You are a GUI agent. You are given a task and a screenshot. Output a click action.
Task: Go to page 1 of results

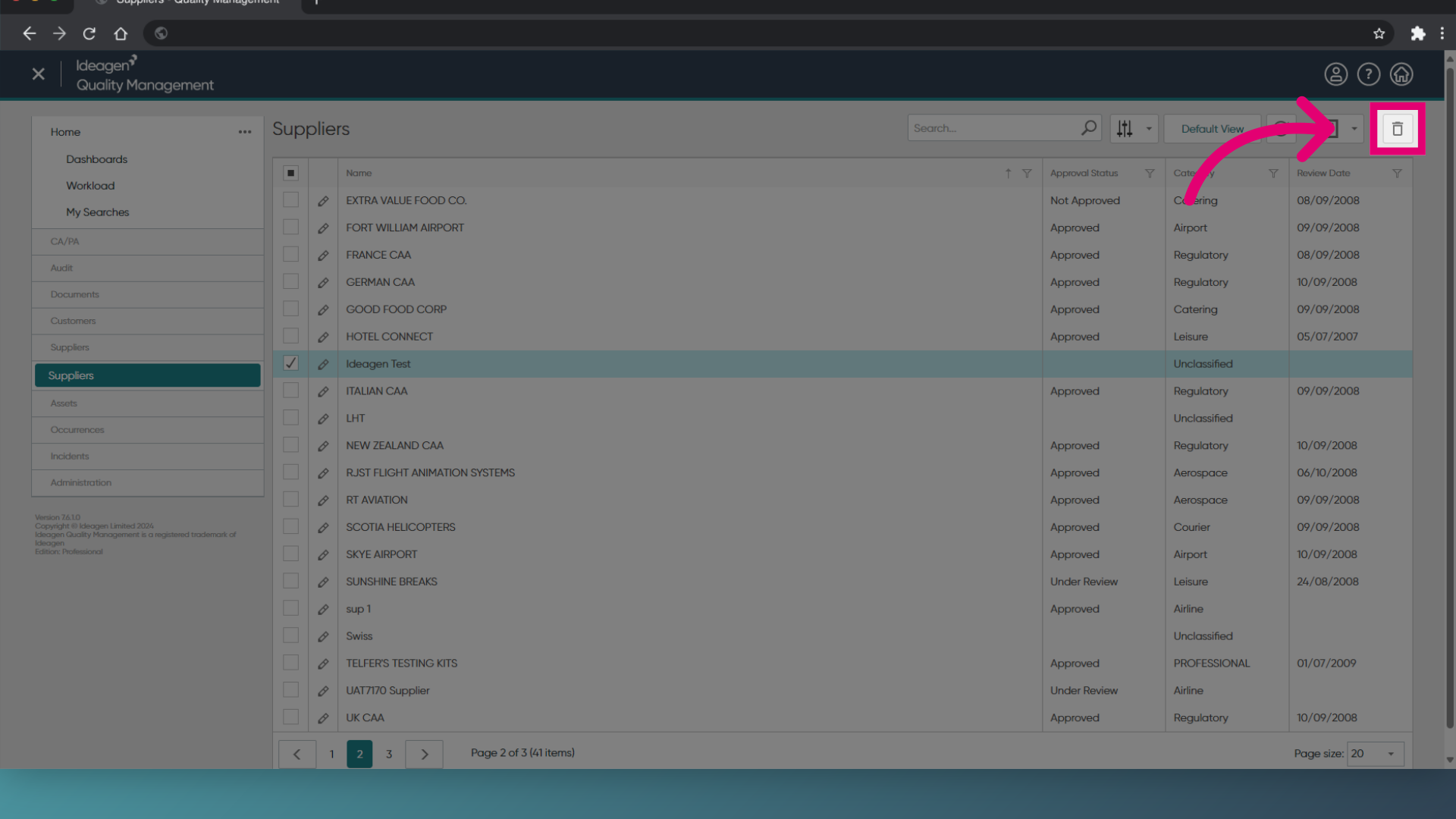pos(331,754)
